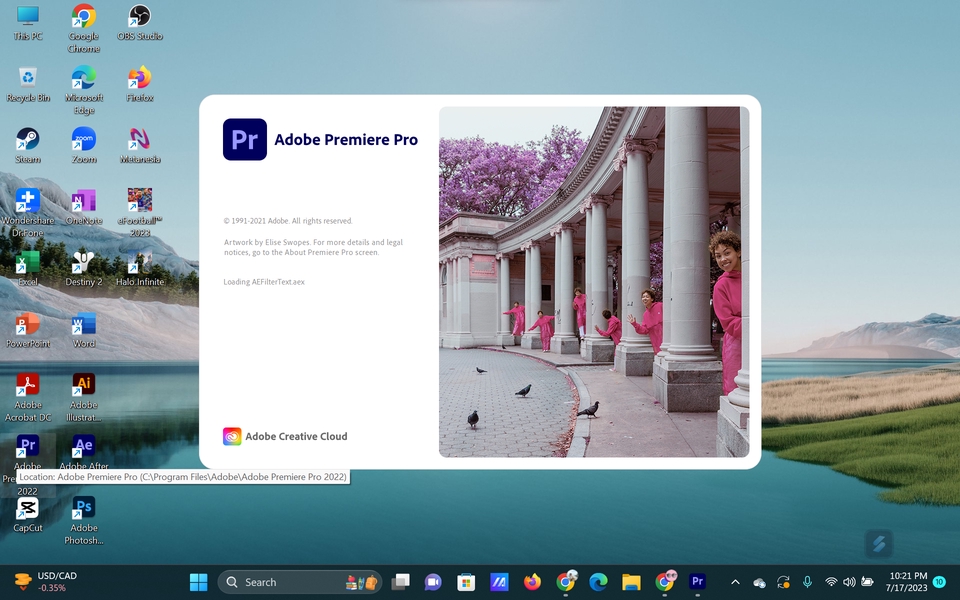Open OneNote desktop shortcut
The width and height of the screenshot is (960, 600).
(x=84, y=207)
